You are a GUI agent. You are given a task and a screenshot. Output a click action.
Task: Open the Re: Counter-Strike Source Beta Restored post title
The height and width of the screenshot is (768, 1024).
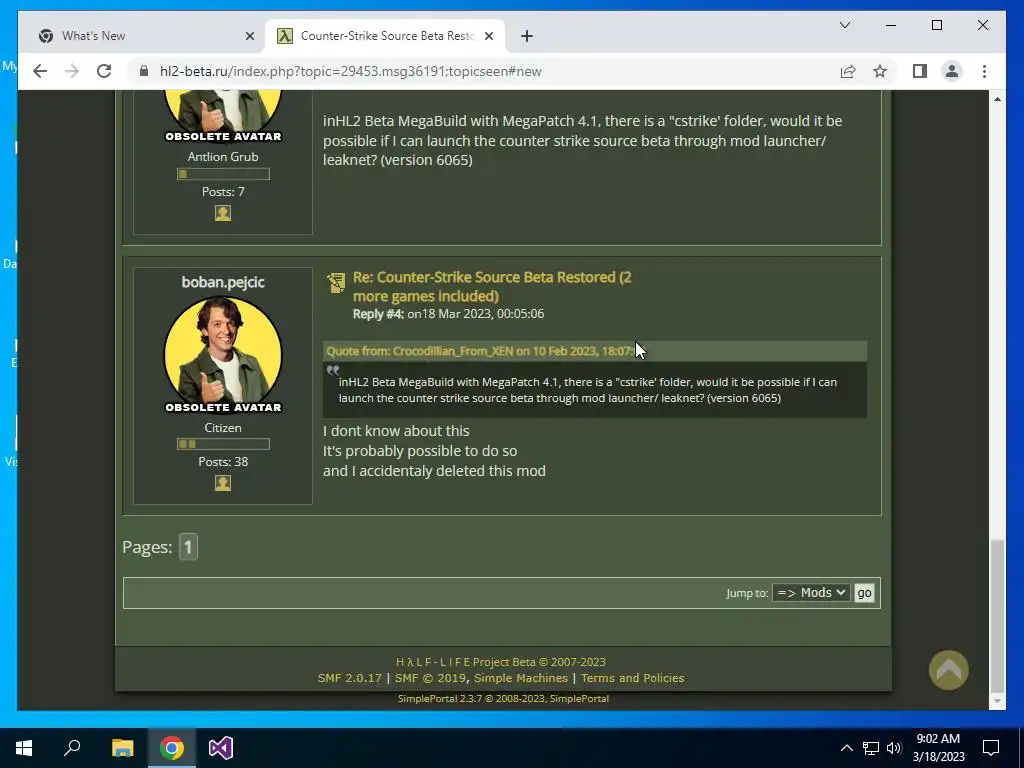pyautogui.click(x=492, y=286)
